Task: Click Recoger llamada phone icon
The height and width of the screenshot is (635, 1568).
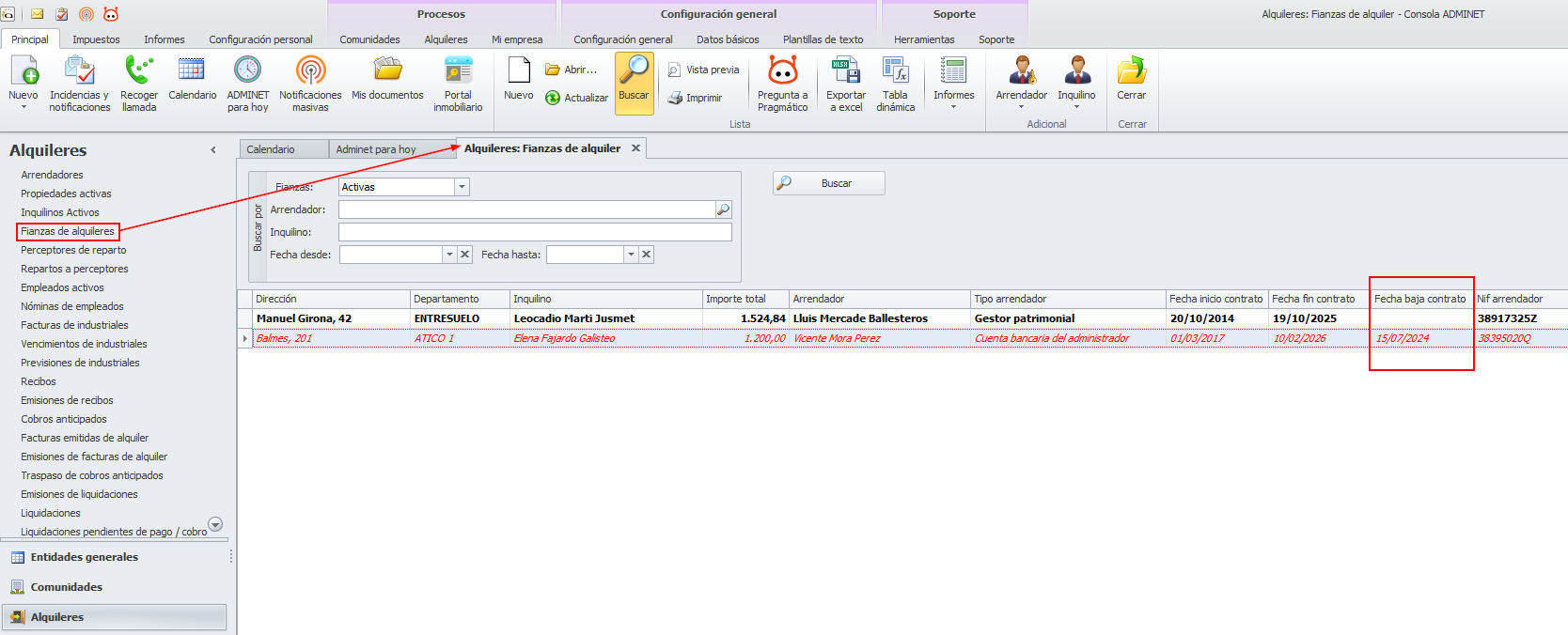Action: [139, 71]
